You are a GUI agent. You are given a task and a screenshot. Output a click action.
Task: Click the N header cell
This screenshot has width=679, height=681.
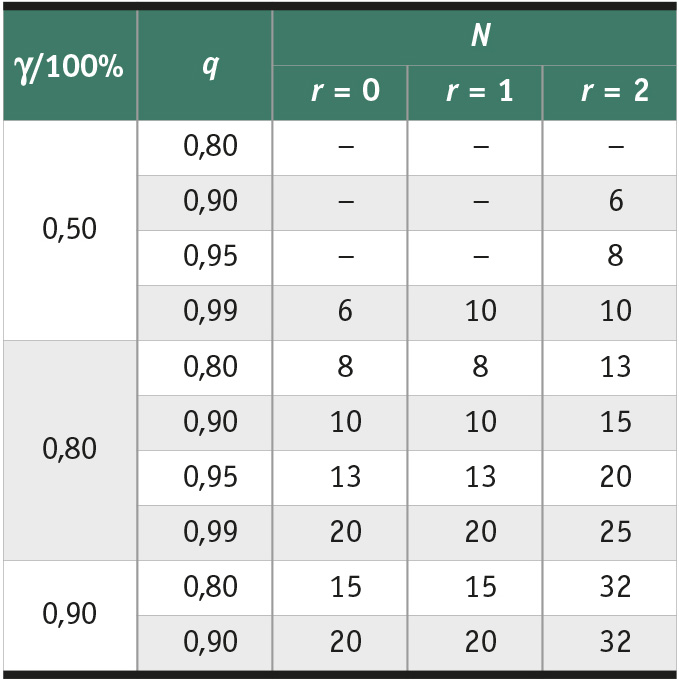click(474, 37)
